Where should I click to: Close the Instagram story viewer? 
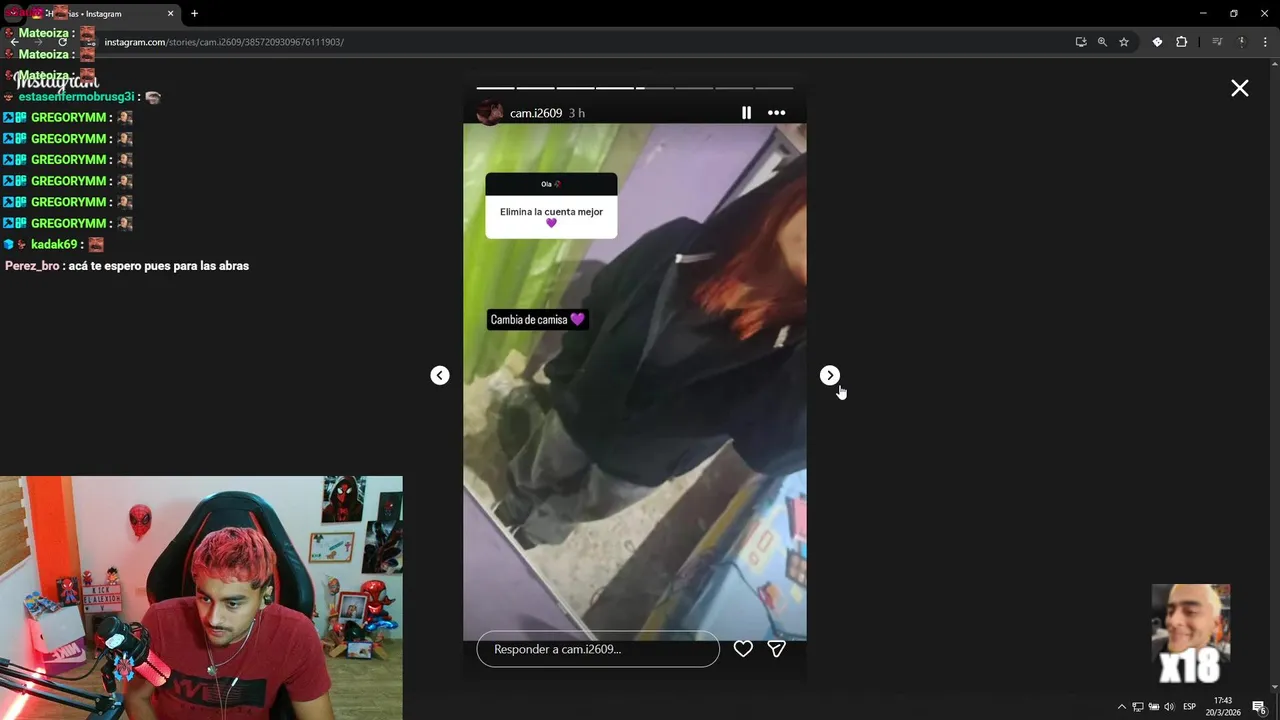1240,88
